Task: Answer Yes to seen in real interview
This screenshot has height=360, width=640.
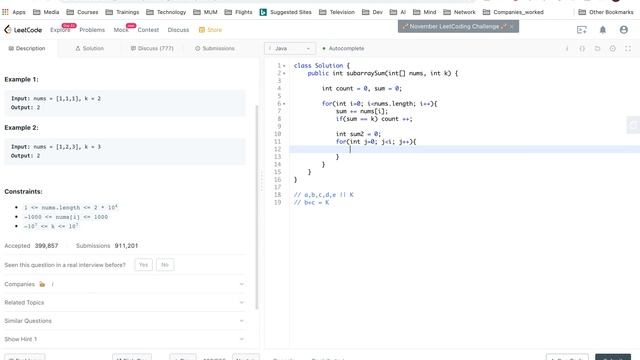Action: (x=143, y=265)
